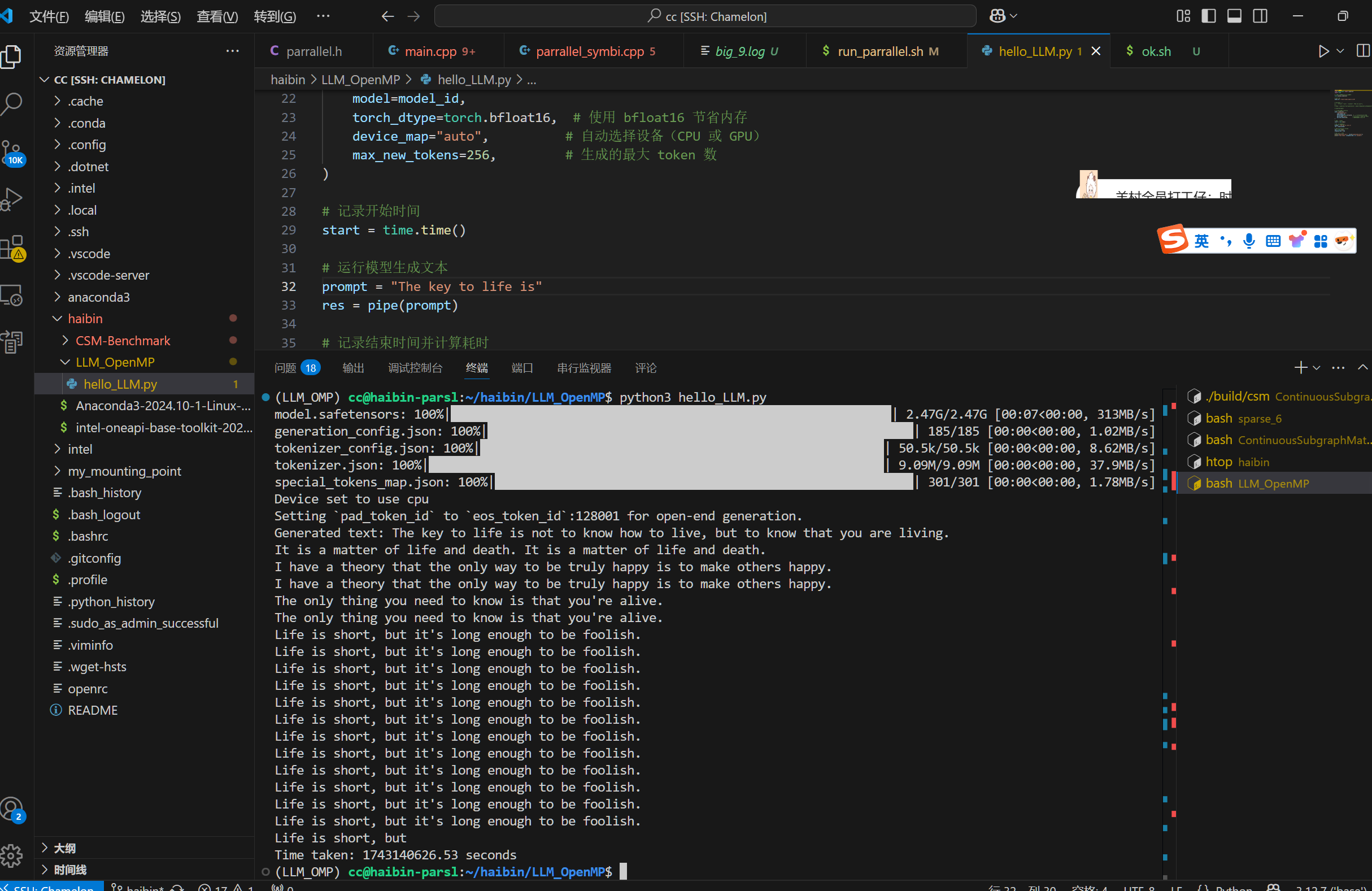Toggle Sogou input language 英 indicator

click(x=1201, y=241)
